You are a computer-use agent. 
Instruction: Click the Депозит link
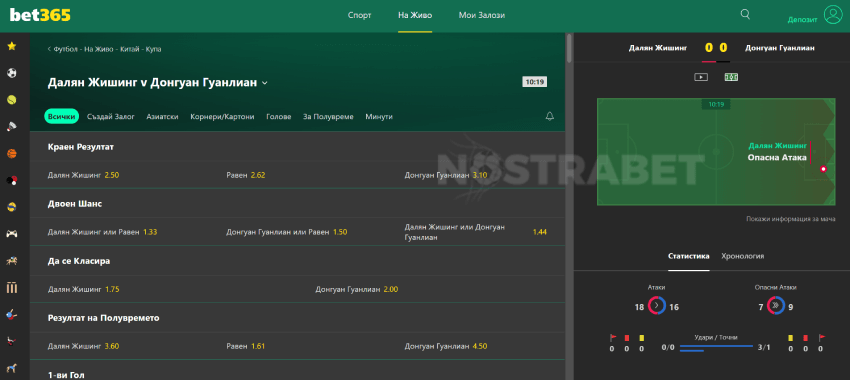coord(802,20)
